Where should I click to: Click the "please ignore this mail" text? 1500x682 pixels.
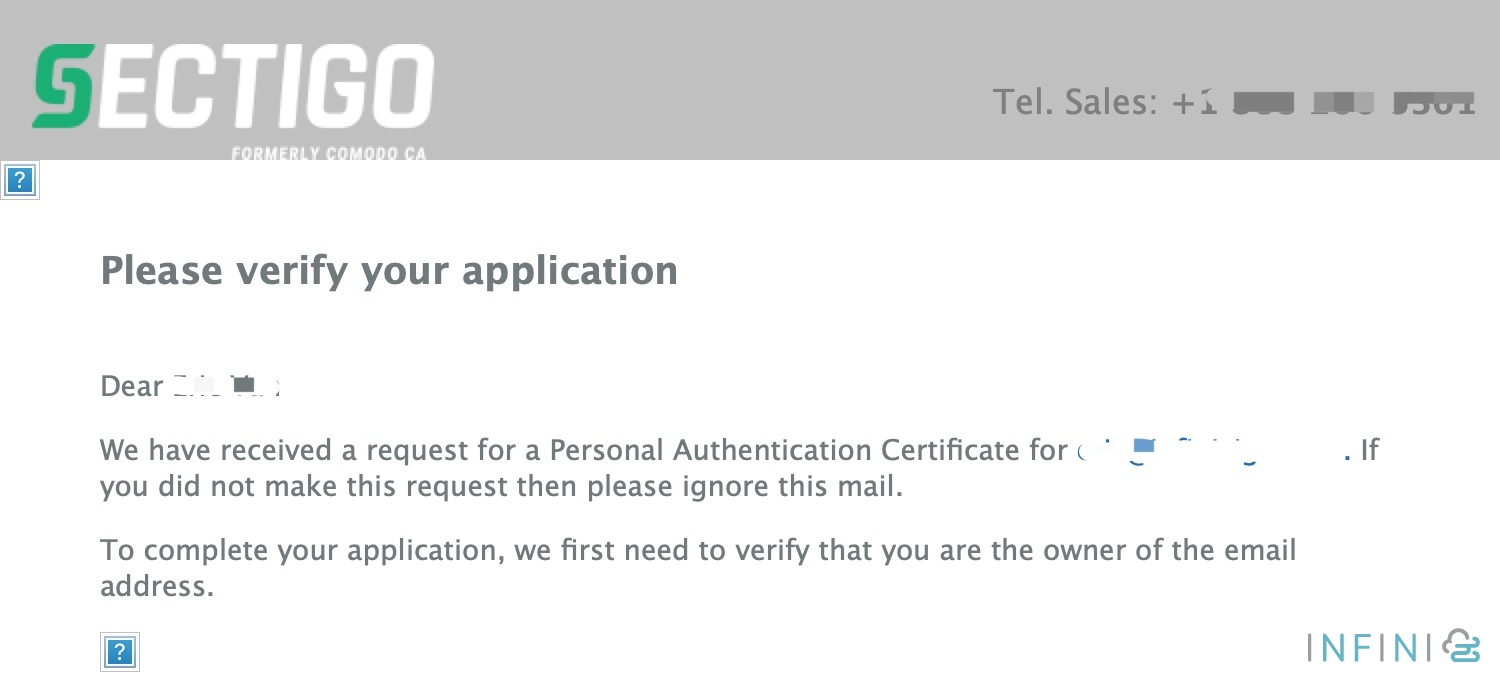pyautogui.click(x=778, y=488)
